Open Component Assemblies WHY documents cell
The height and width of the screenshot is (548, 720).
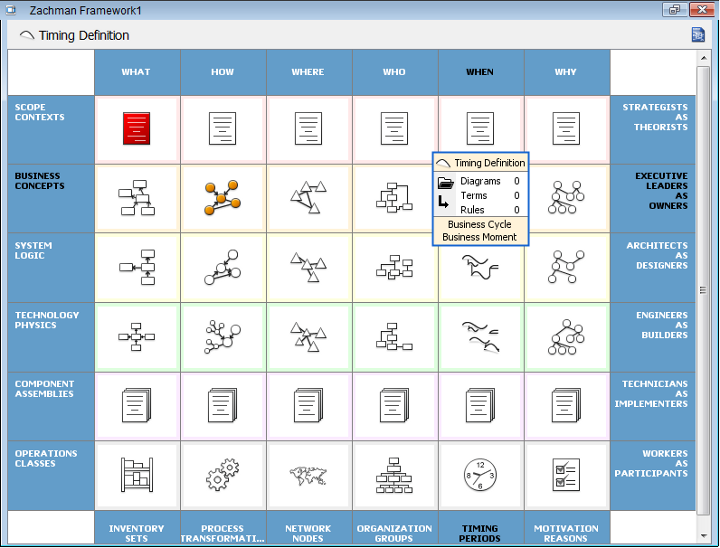(x=566, y=406)
